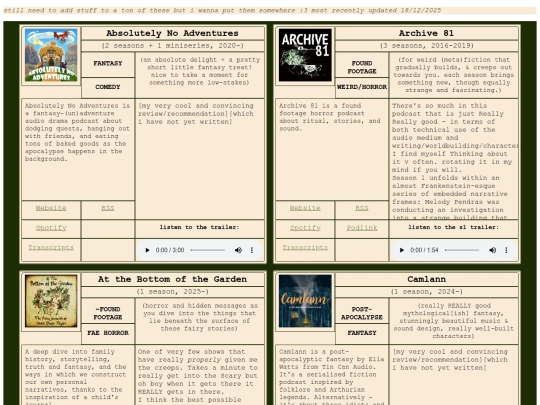Select the 'Archive 81' title text
540x405 pixels.
[x=426, y=33]
